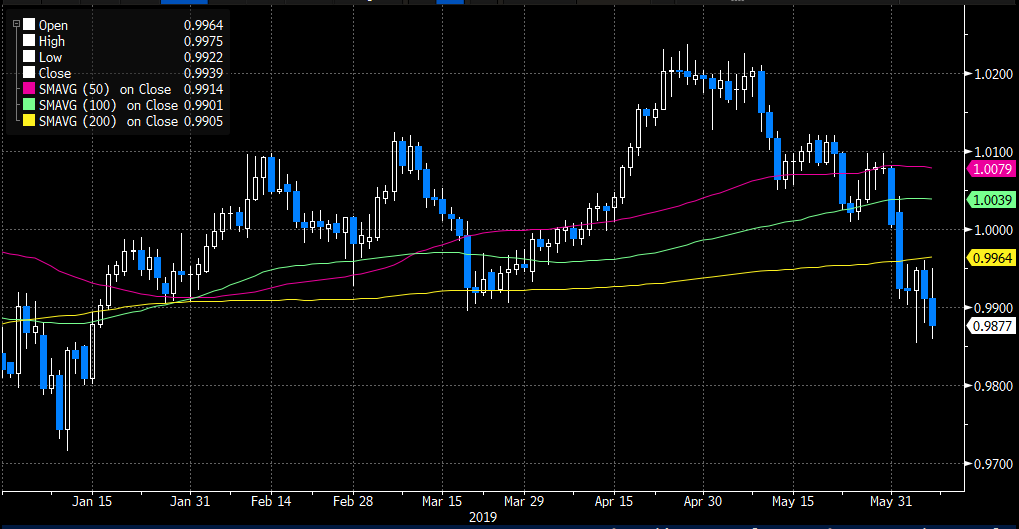Click the May 15 date axis label
This screenshot has width=1019, height=529.
pos(792,502)
